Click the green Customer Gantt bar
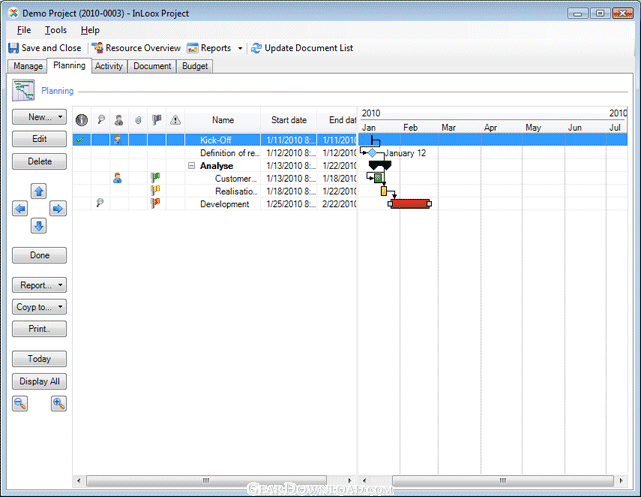The height and width of the screenshot is (497, 641). click(378, 178)
